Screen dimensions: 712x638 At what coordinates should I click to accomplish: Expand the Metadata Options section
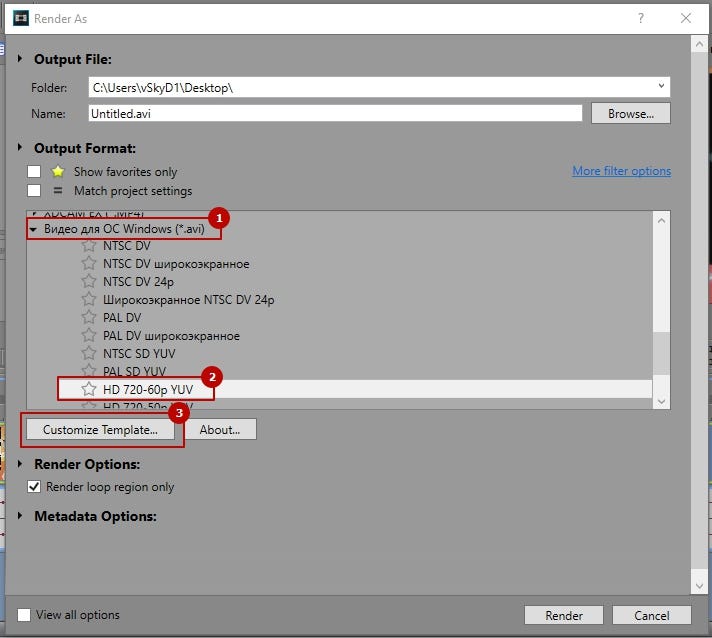(20, 516)
